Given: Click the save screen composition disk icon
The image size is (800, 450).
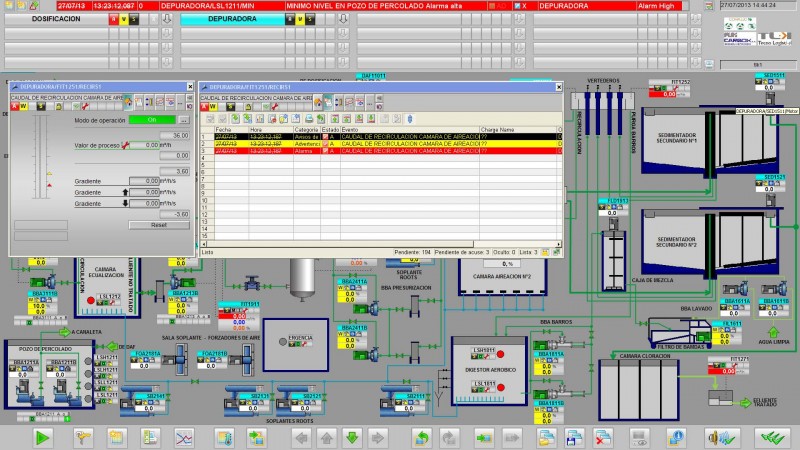Looking at the screenshot, I should tap(574, 438).
